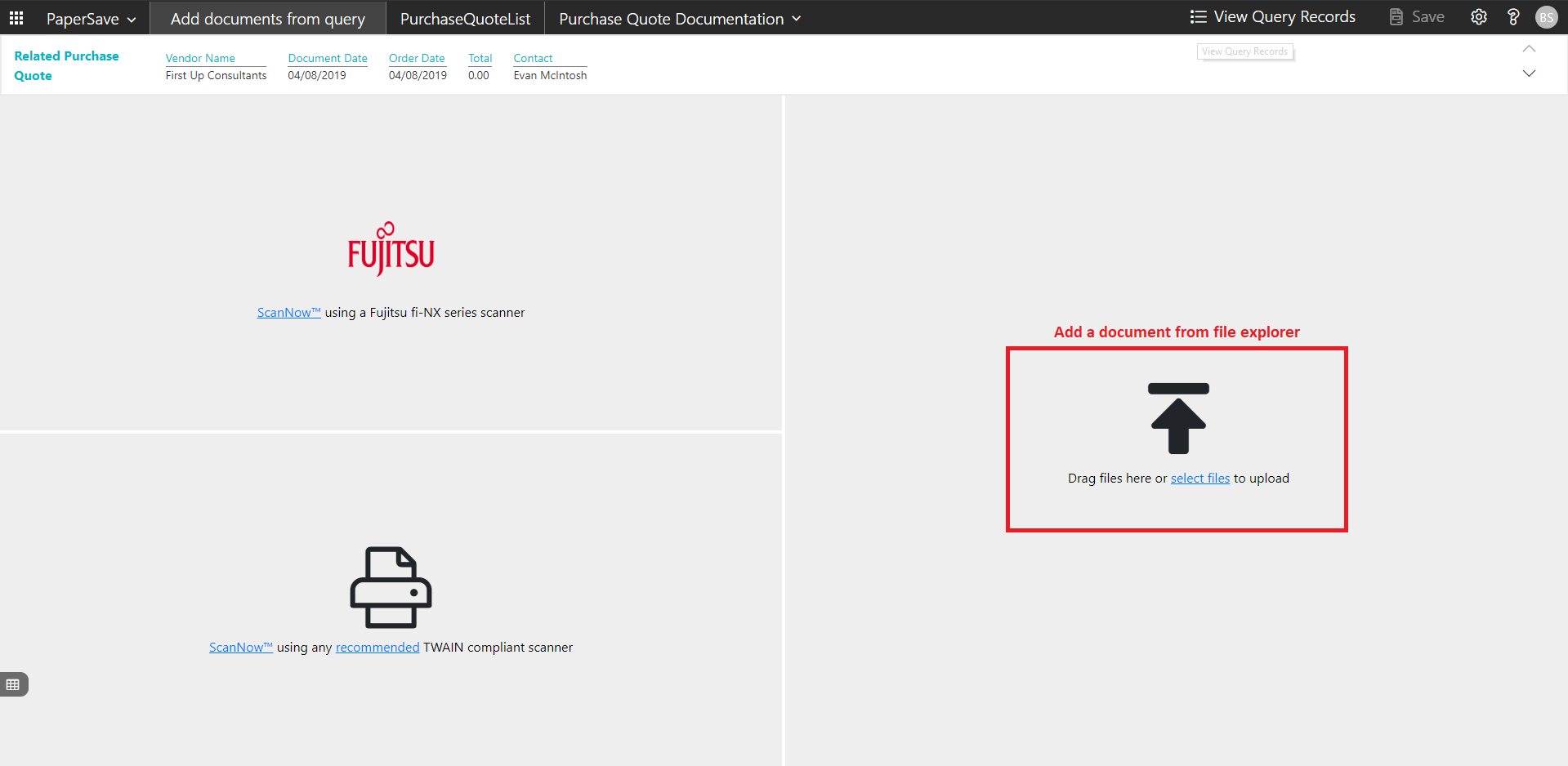Open help question mark icon
Screen dimensions: 1568x766
pyautogui.click(x=1512, y=17)
